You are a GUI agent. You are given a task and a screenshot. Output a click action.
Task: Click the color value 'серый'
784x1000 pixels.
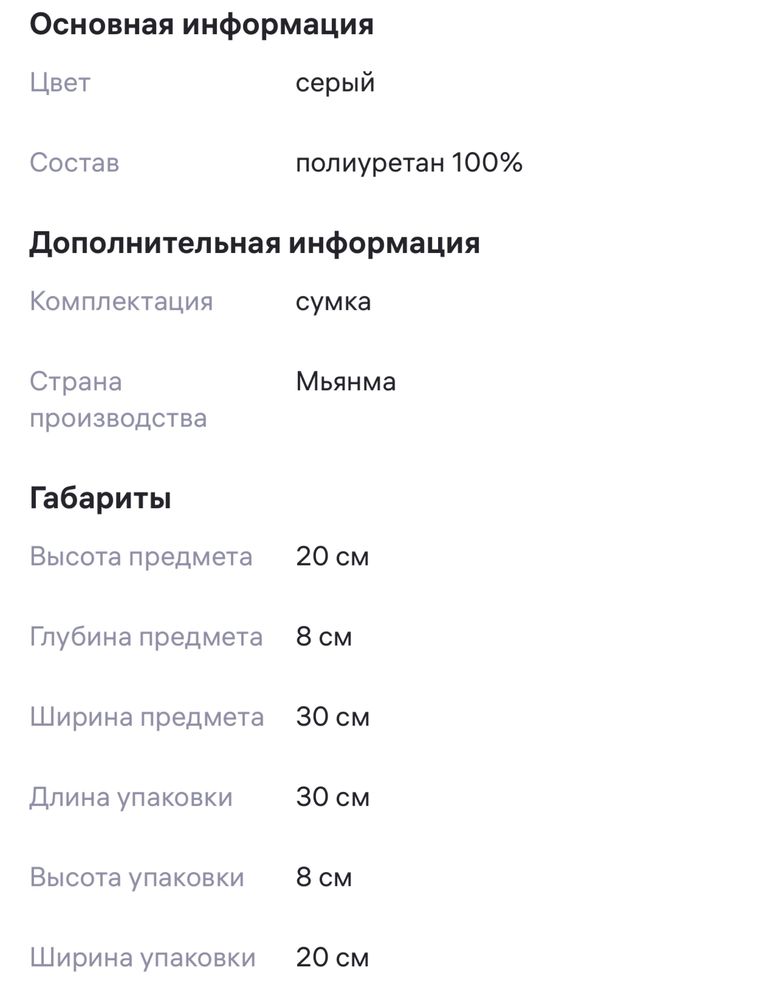(335, 84)
